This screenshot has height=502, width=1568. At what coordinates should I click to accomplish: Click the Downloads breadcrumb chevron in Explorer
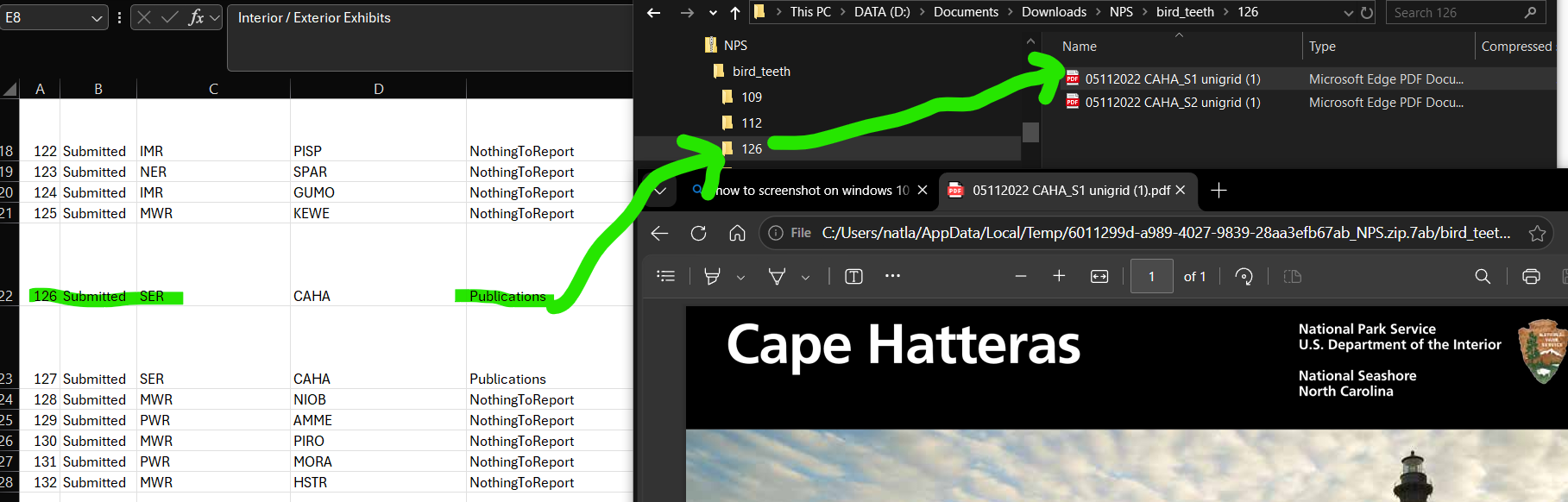(1098, 12)
